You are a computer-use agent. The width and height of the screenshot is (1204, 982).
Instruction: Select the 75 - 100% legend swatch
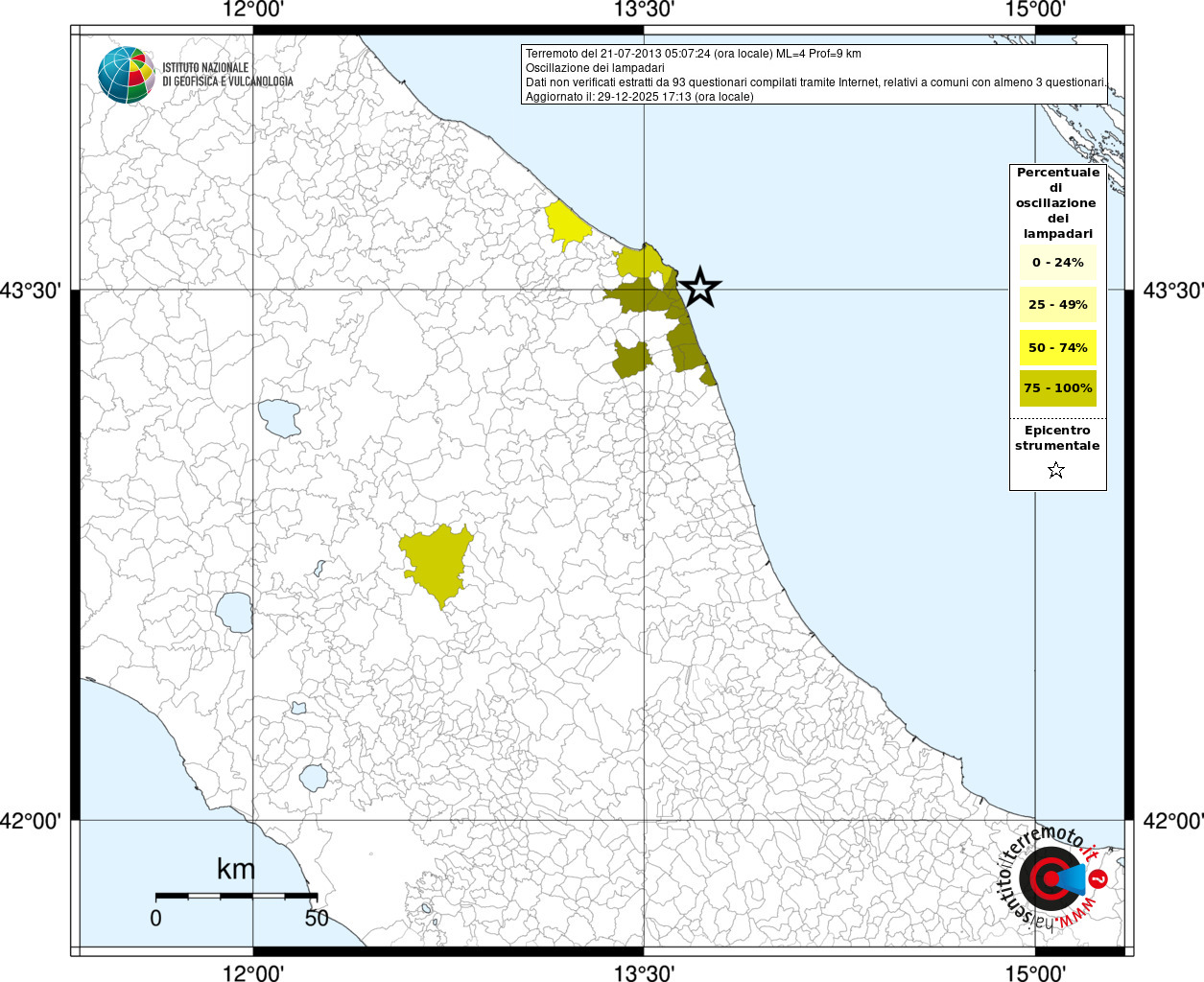1058,388
